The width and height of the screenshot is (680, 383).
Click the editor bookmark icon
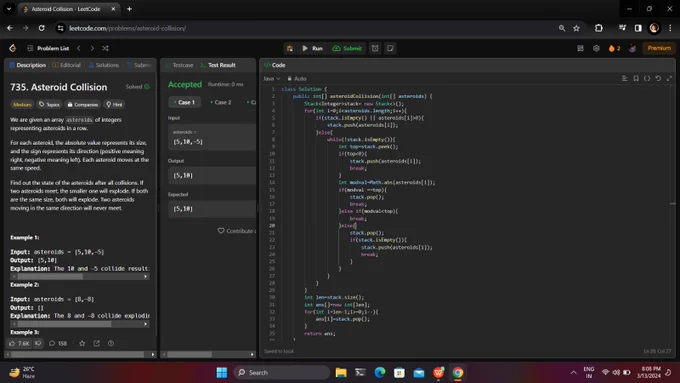coord(636,79)
